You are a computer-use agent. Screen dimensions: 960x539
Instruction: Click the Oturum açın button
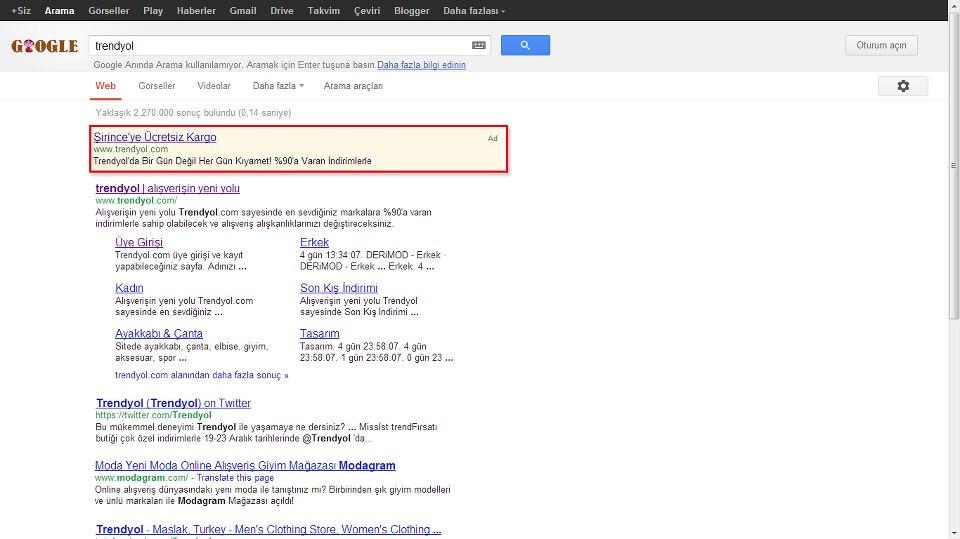(x=881, y=45)
